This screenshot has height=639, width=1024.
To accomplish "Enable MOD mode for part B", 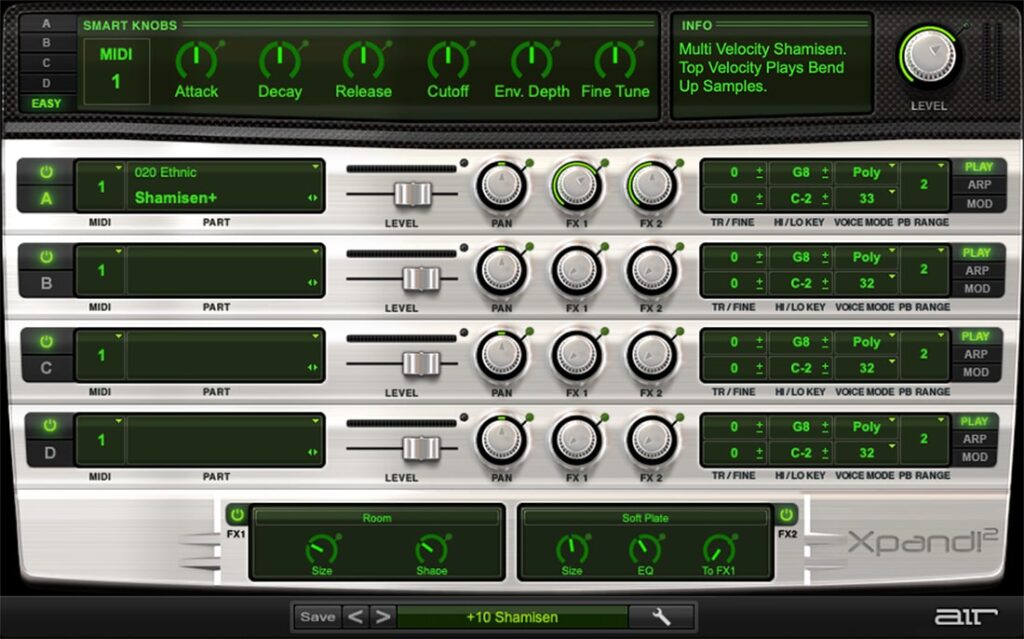I will coord(977,288).
